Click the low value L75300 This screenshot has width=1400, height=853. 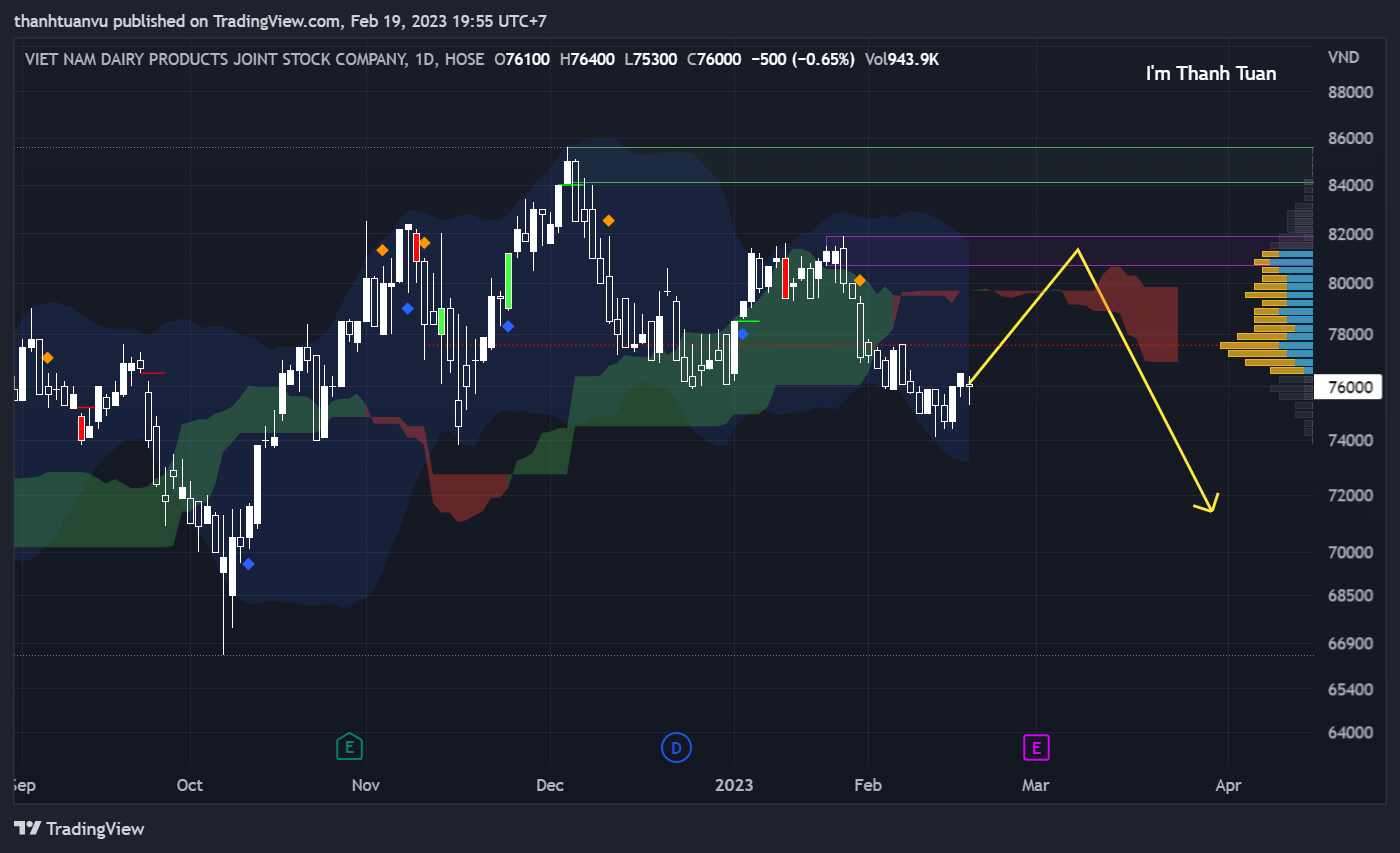(650, 59)
